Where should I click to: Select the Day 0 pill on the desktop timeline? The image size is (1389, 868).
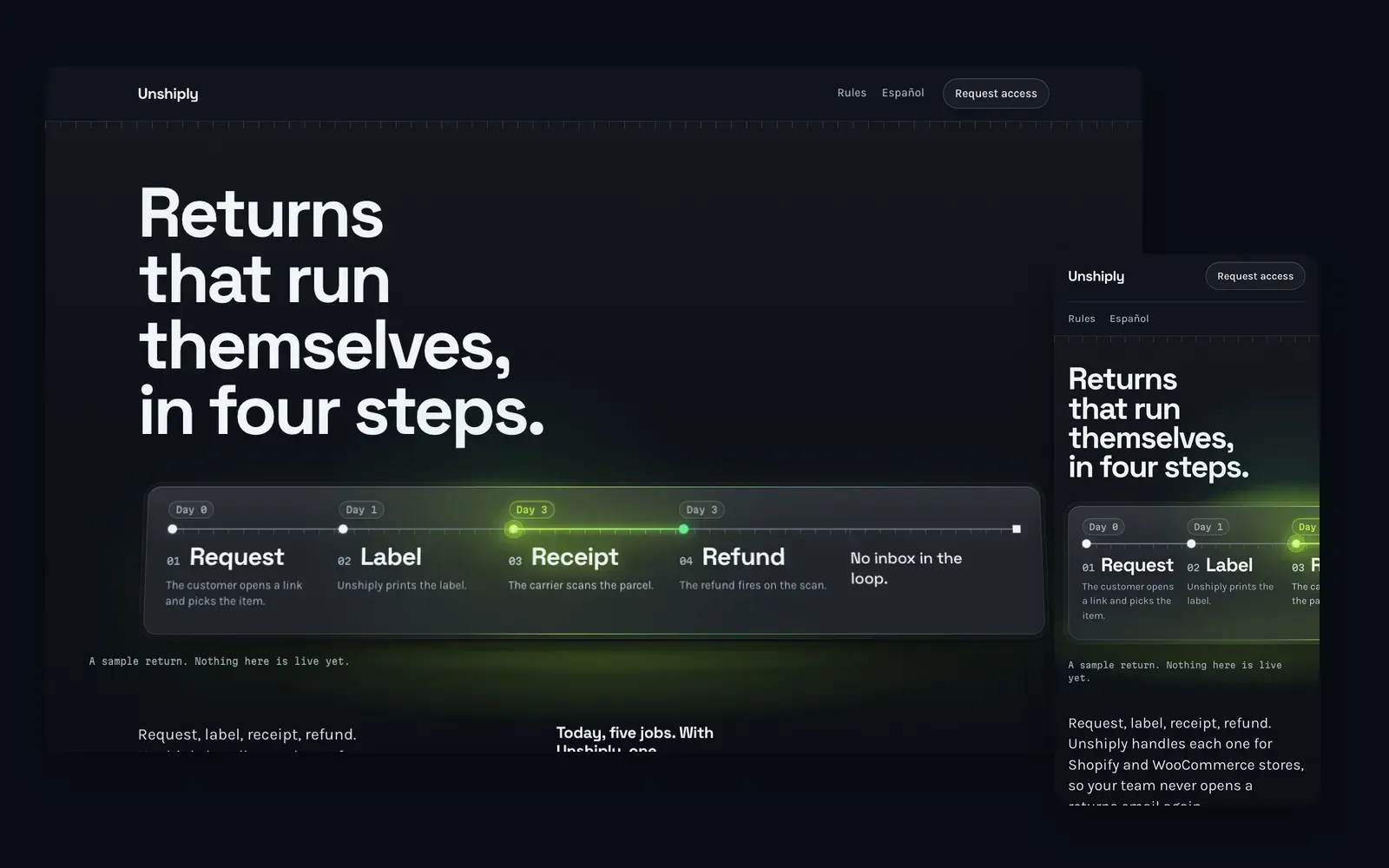point(191,510)
